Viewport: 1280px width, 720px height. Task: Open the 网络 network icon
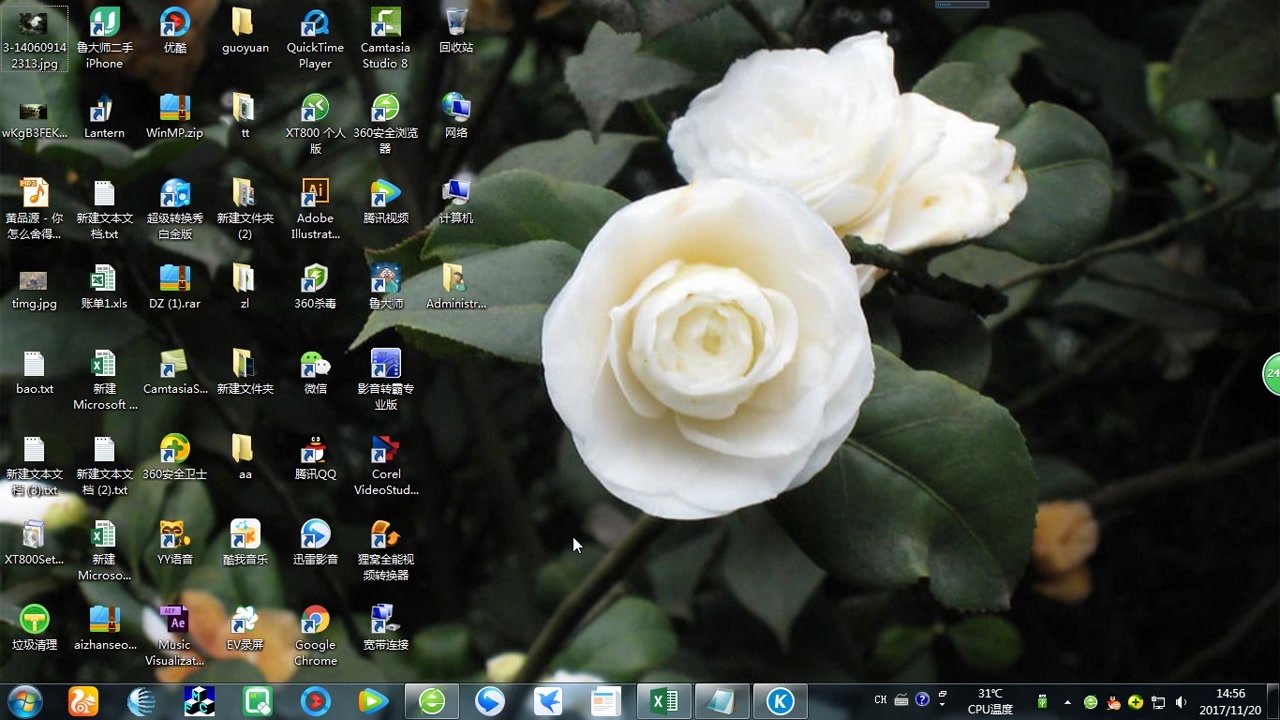tap(456, 116)
